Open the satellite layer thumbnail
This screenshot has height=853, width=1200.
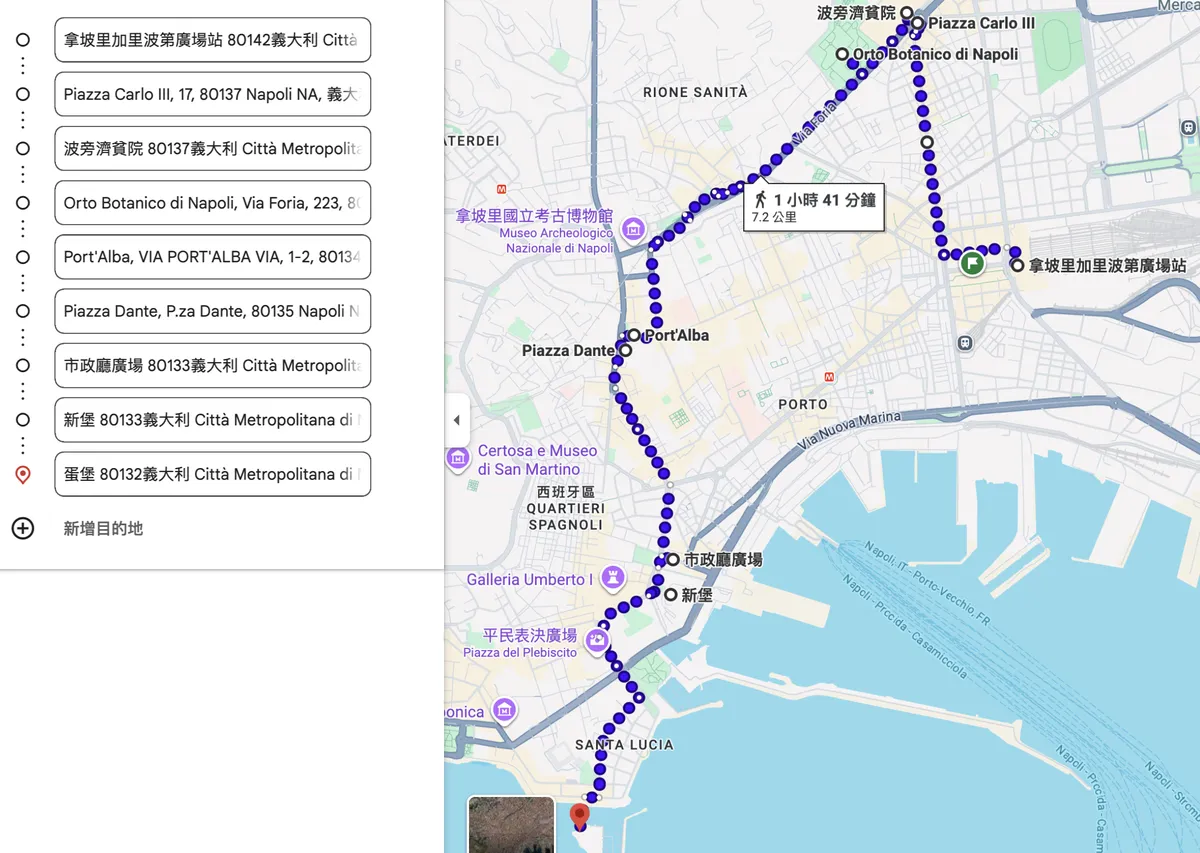point(511,824)
